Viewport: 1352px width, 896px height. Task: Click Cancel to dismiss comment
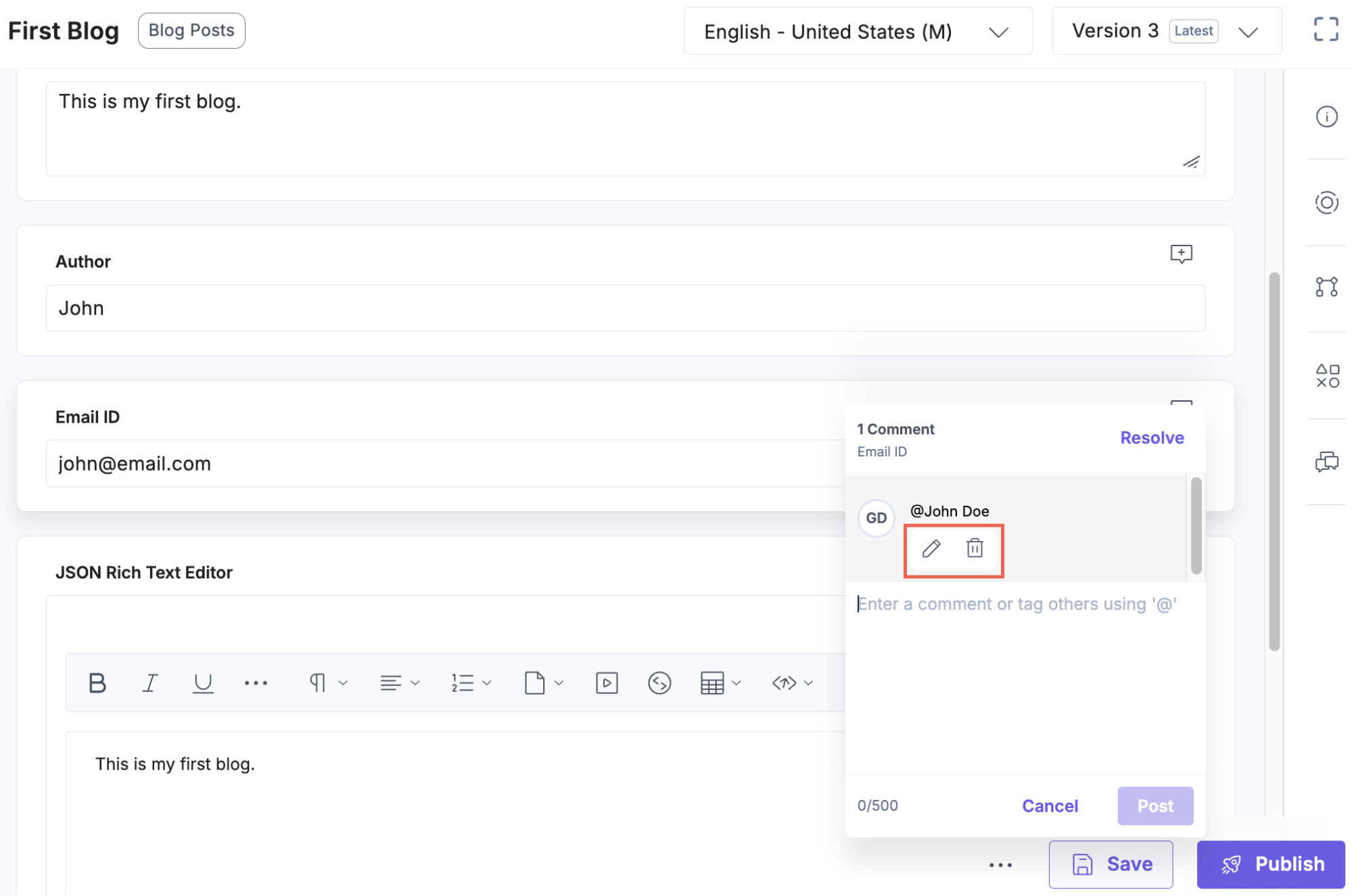[1050, 804]
